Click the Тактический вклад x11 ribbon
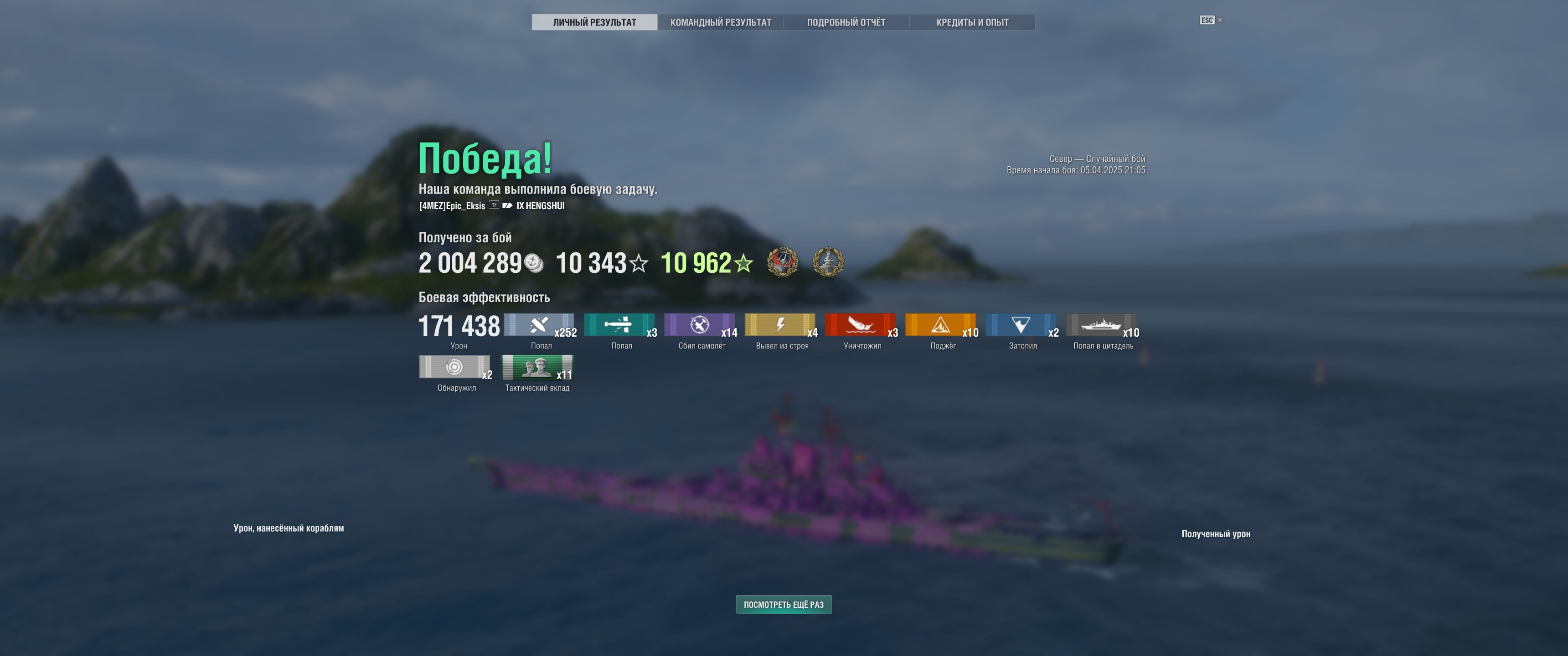 click(537, 367)
